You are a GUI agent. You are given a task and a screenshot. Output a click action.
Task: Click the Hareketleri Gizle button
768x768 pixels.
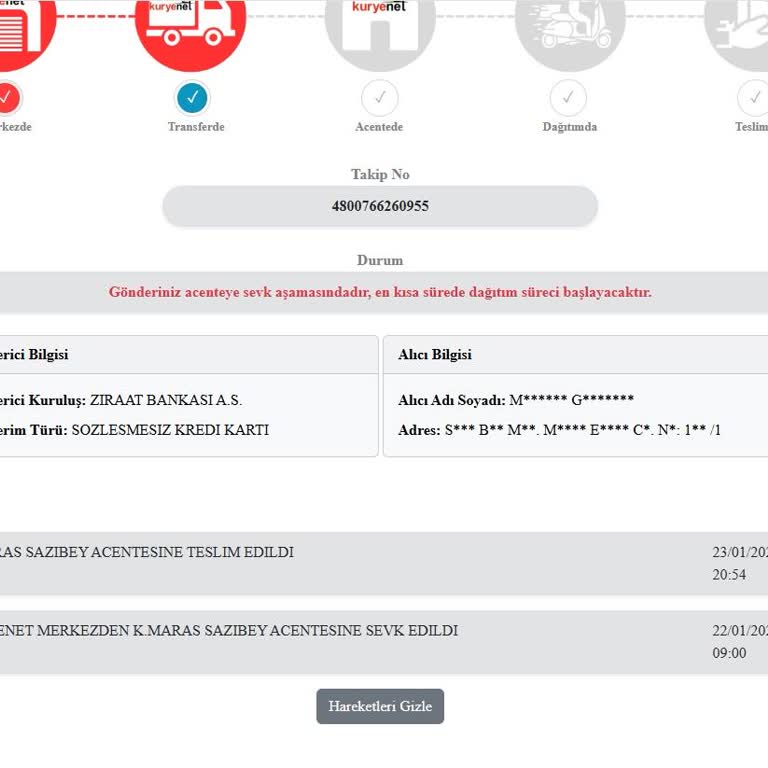coord(380,706)
